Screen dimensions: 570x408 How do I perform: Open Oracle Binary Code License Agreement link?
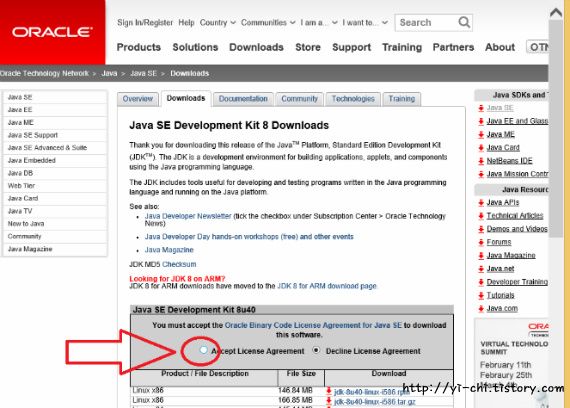click(313, 325)
